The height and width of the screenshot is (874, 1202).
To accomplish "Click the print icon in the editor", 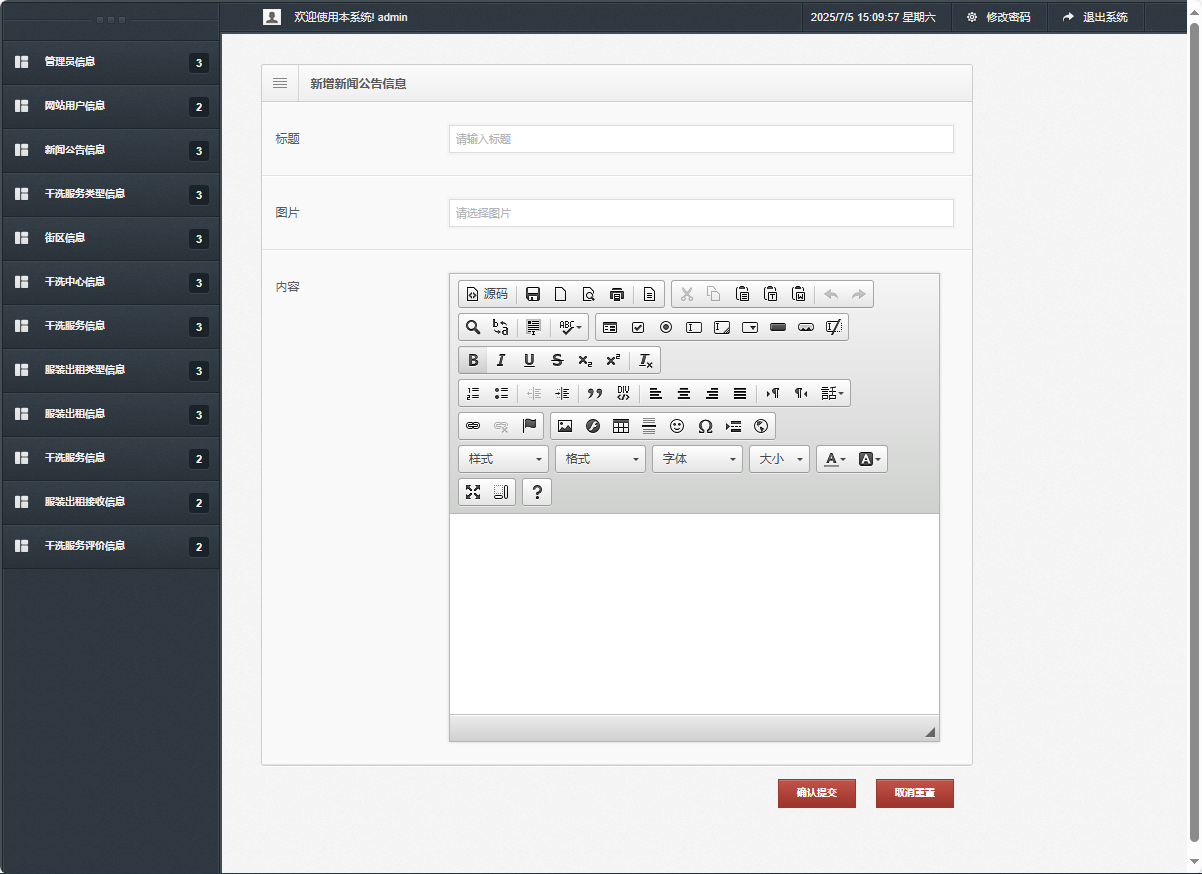I will 617,294.
